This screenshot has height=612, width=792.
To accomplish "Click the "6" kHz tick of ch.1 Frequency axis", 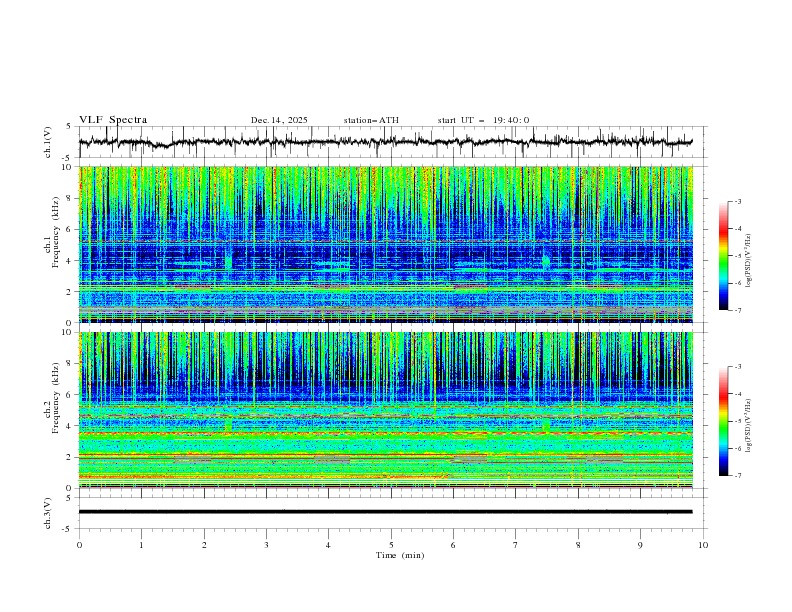I will point(70,229).
